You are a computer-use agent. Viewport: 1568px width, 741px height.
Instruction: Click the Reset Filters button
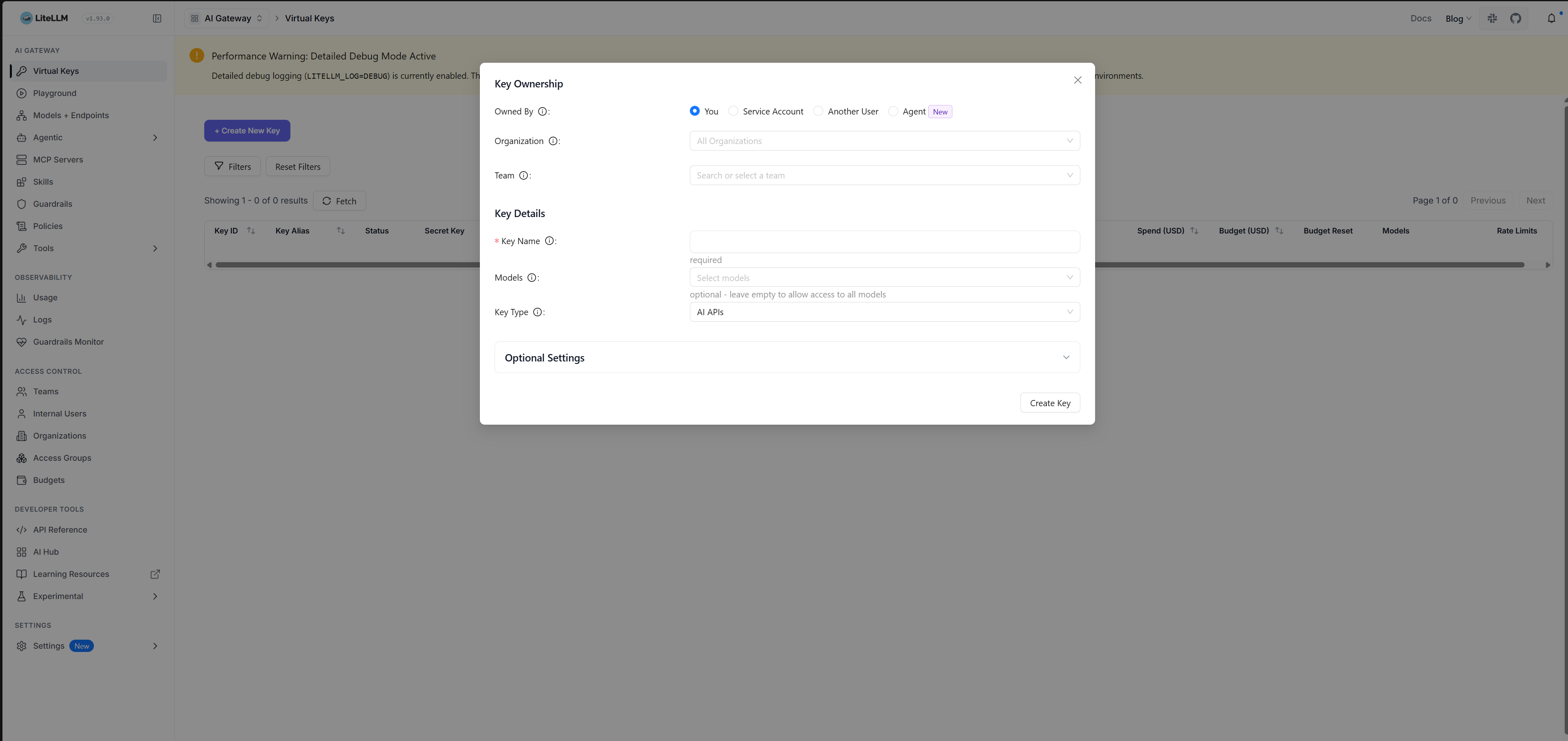(x=298, y=166)
